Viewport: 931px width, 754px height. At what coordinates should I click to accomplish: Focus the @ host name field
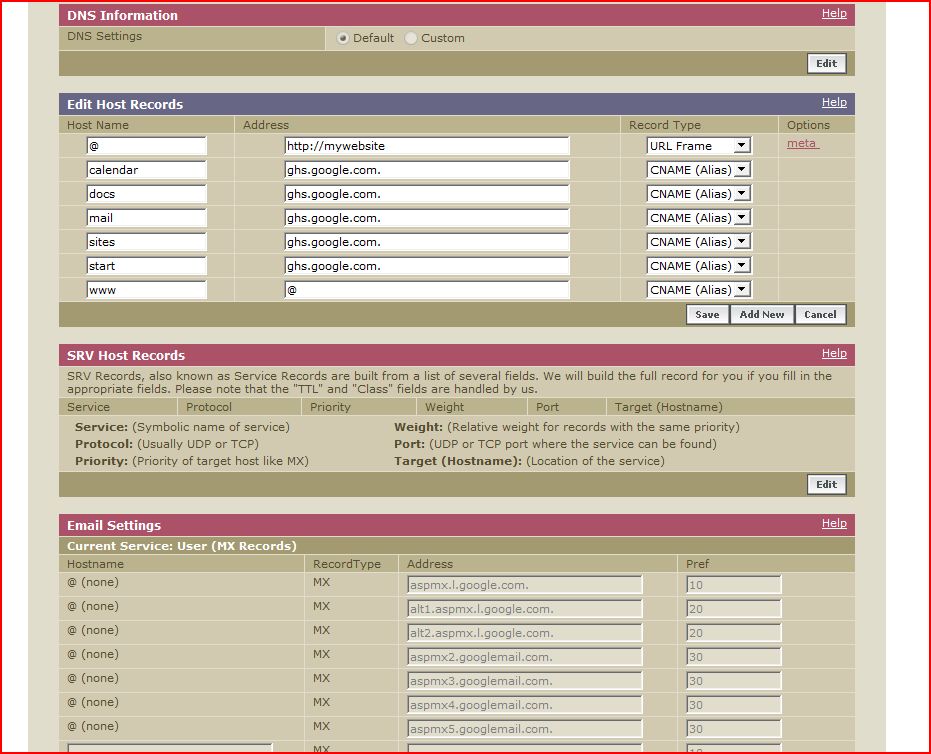click(147, 146)
